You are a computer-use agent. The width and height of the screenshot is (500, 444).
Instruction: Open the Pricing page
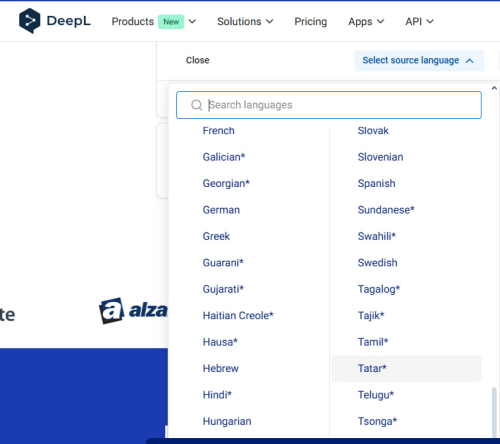[x=310, y=22]
